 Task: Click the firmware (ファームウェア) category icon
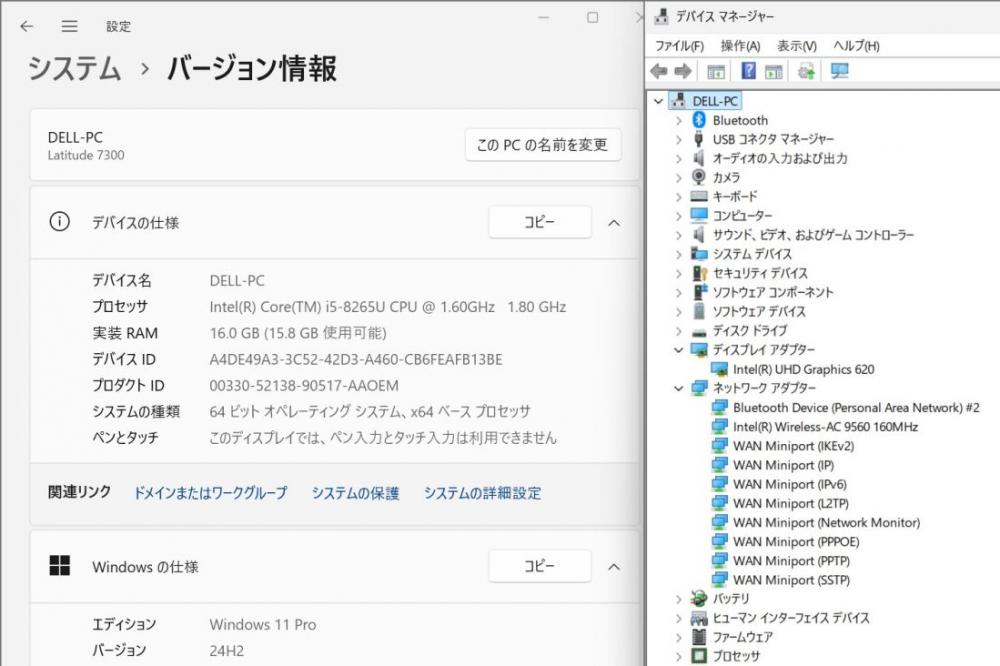(x=699, y=637)
